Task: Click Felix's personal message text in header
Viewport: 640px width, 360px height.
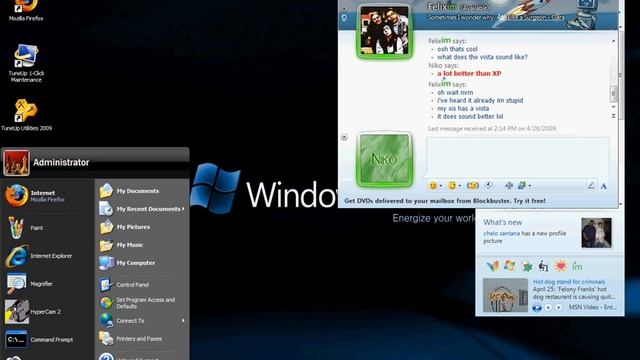Action: [496, 18]
